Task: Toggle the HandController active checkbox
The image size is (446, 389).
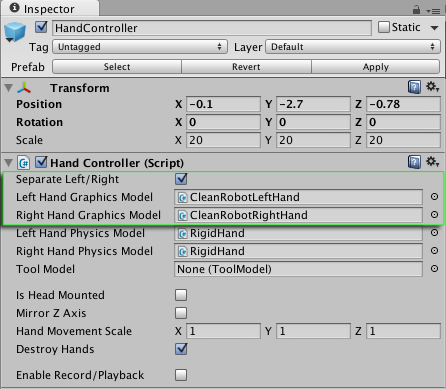Action: pos(41,27)
